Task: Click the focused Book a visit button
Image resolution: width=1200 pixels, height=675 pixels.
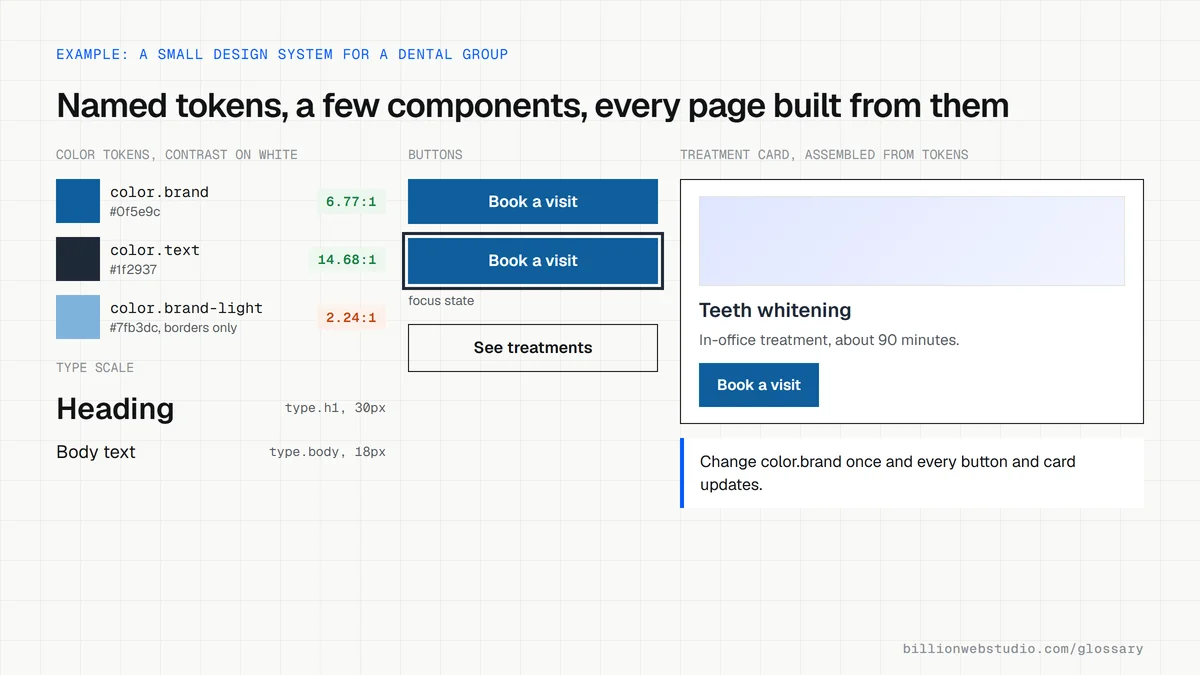Action: tap(533, 260)
